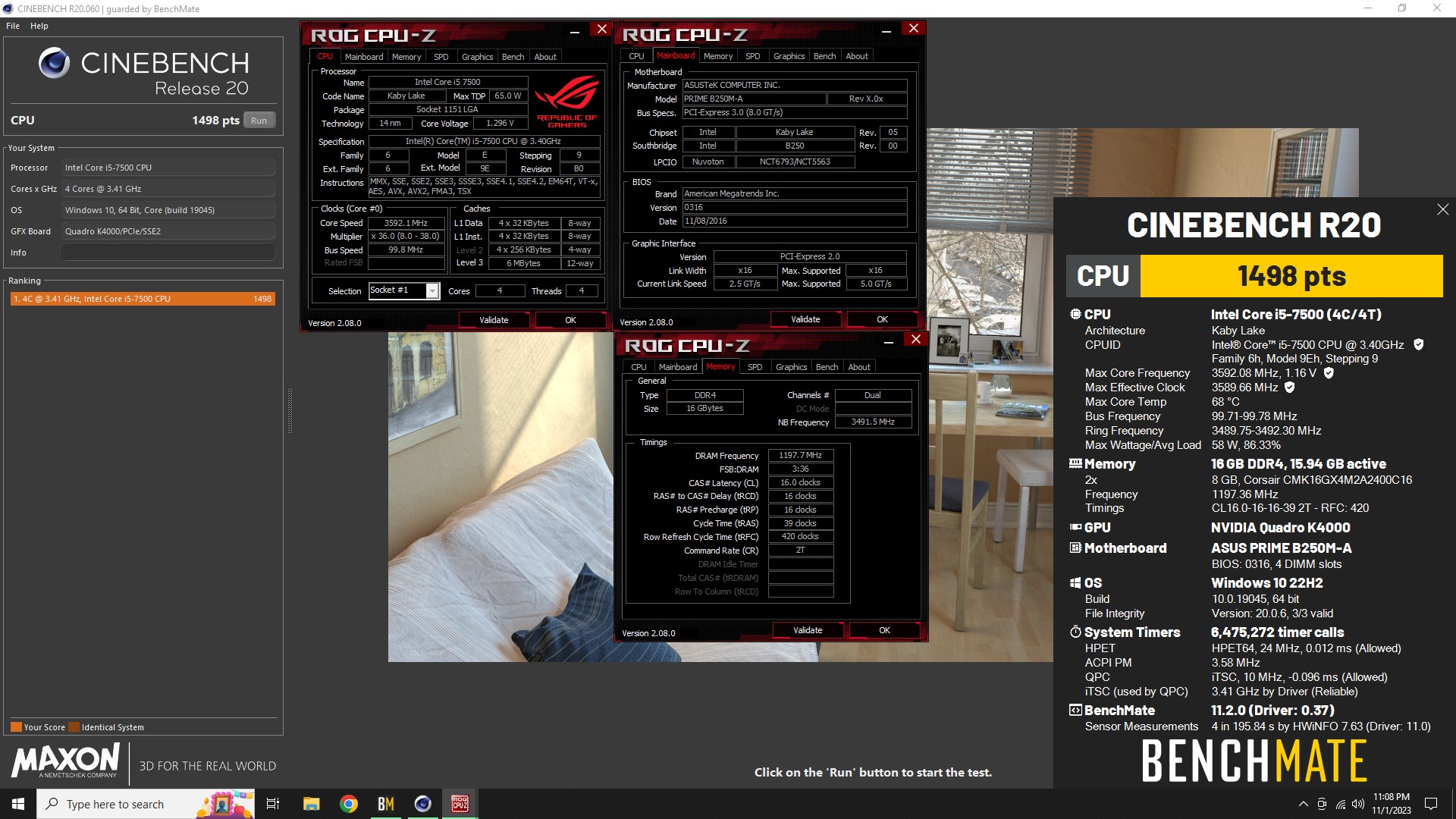The height and width of the screenshot is (819, 1456).
Task: Click the Max Effective Clock verified shield icon
Action: pyautogui.click(x=1290, y=388)
